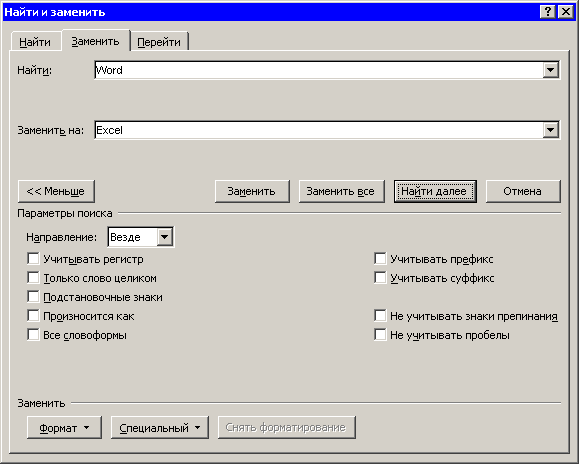579x464 pixels.
Task: Open the Формат dropdown button
Action: click(64, 427)
